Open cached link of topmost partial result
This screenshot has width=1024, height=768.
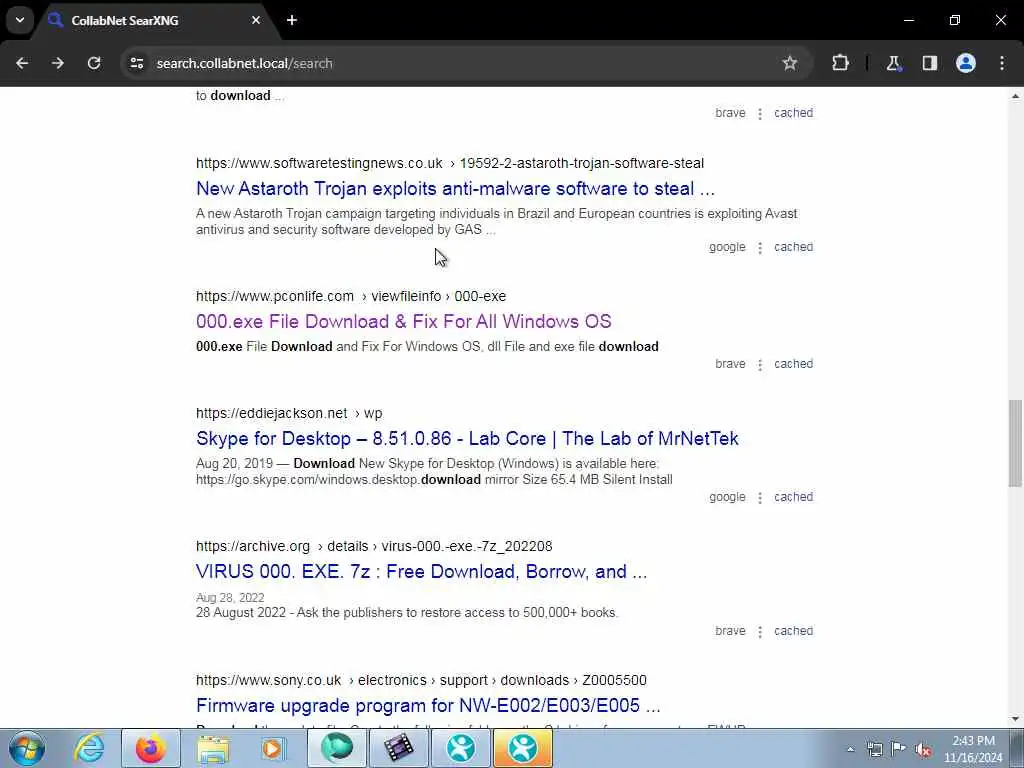coord(793,113)
